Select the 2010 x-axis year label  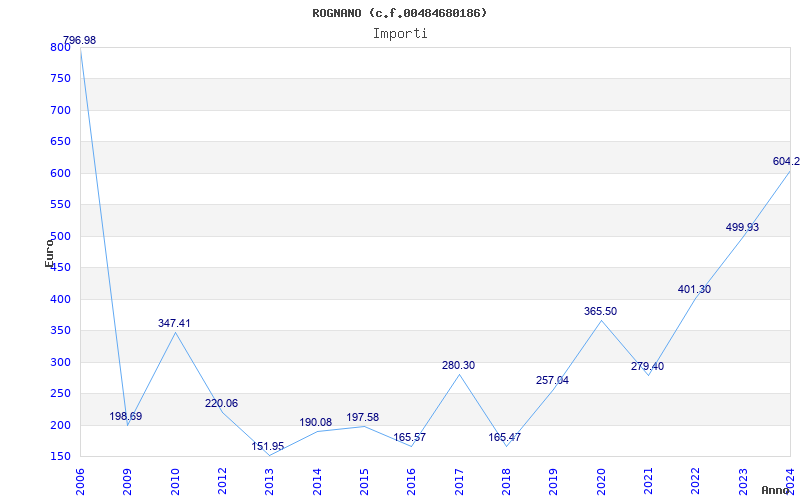click(x=174, y=482)
